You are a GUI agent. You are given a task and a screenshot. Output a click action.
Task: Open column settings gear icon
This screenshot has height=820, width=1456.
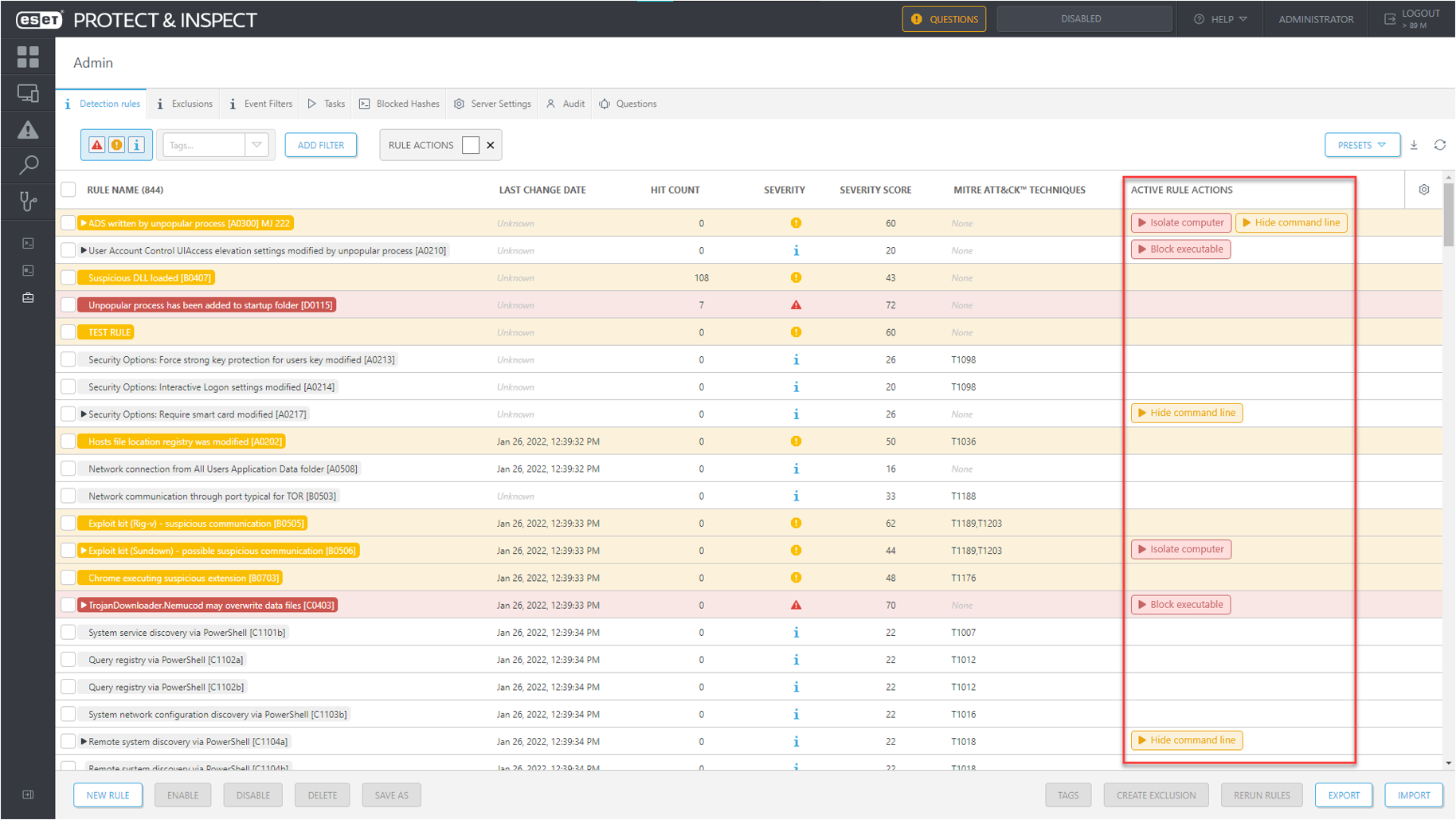pyautogui.click(x=1424, y=190)
